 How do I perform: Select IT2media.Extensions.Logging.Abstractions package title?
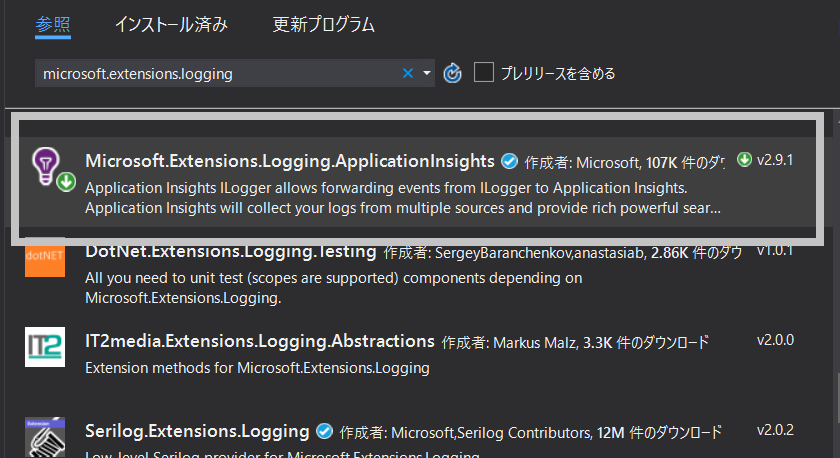(x=260, y=341)
